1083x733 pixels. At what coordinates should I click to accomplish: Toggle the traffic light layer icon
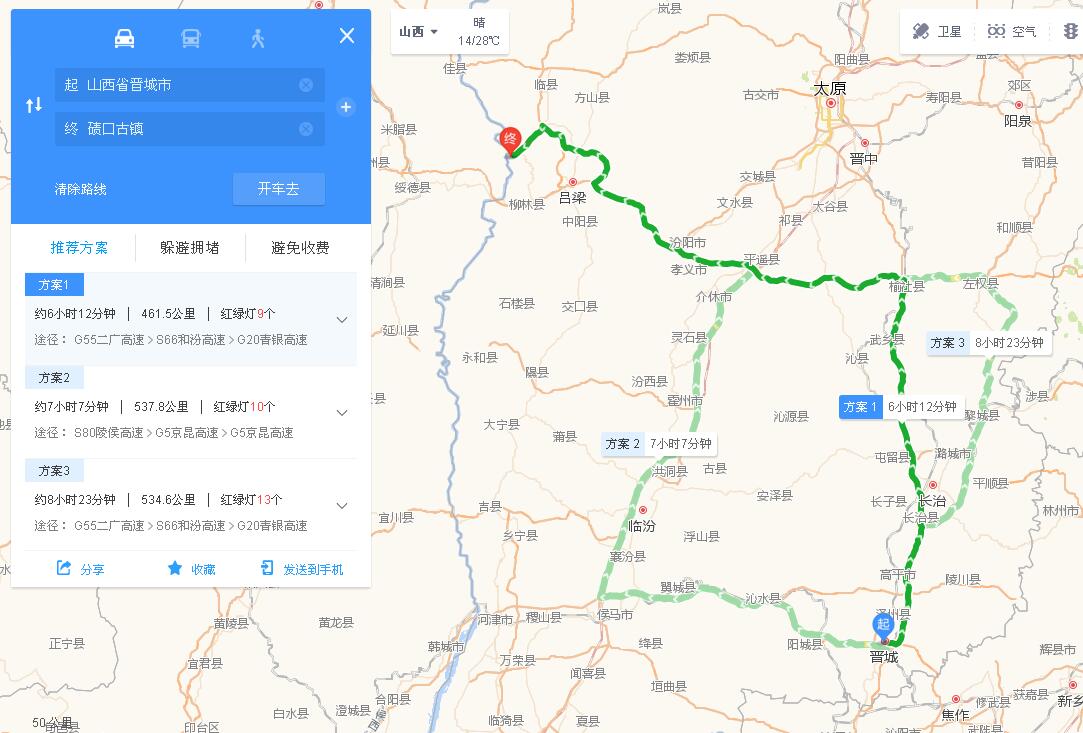pyautogui.click(x=1071, y=31)
